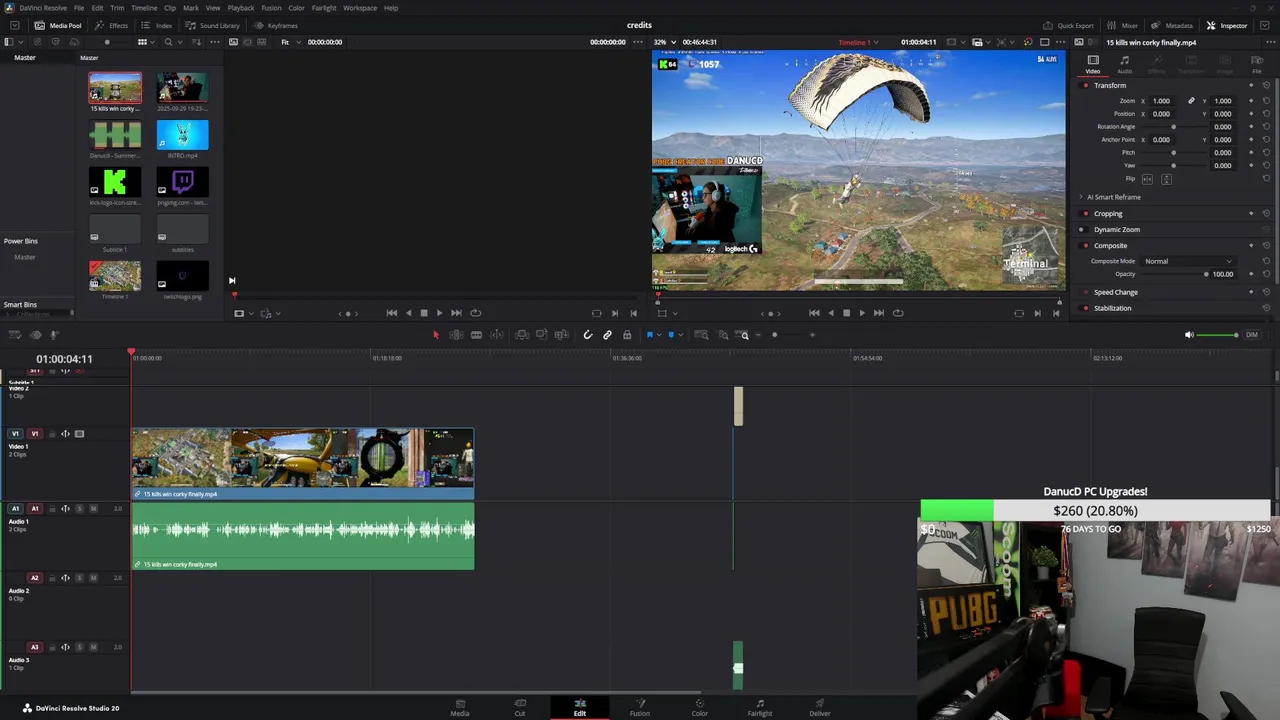1280x720 pixels.
Task: Toggle Linked Selection chain icon
Action: point(607,335)
